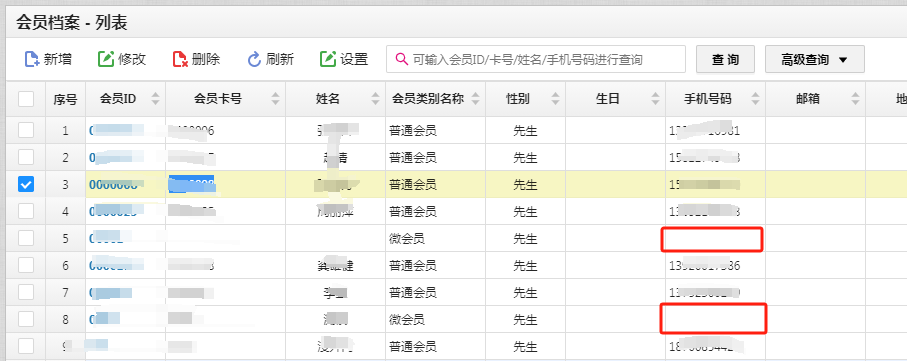Screen dimensions: 907x361
Task: Click the 修改 edit icon
Action: tap(106, 59)
